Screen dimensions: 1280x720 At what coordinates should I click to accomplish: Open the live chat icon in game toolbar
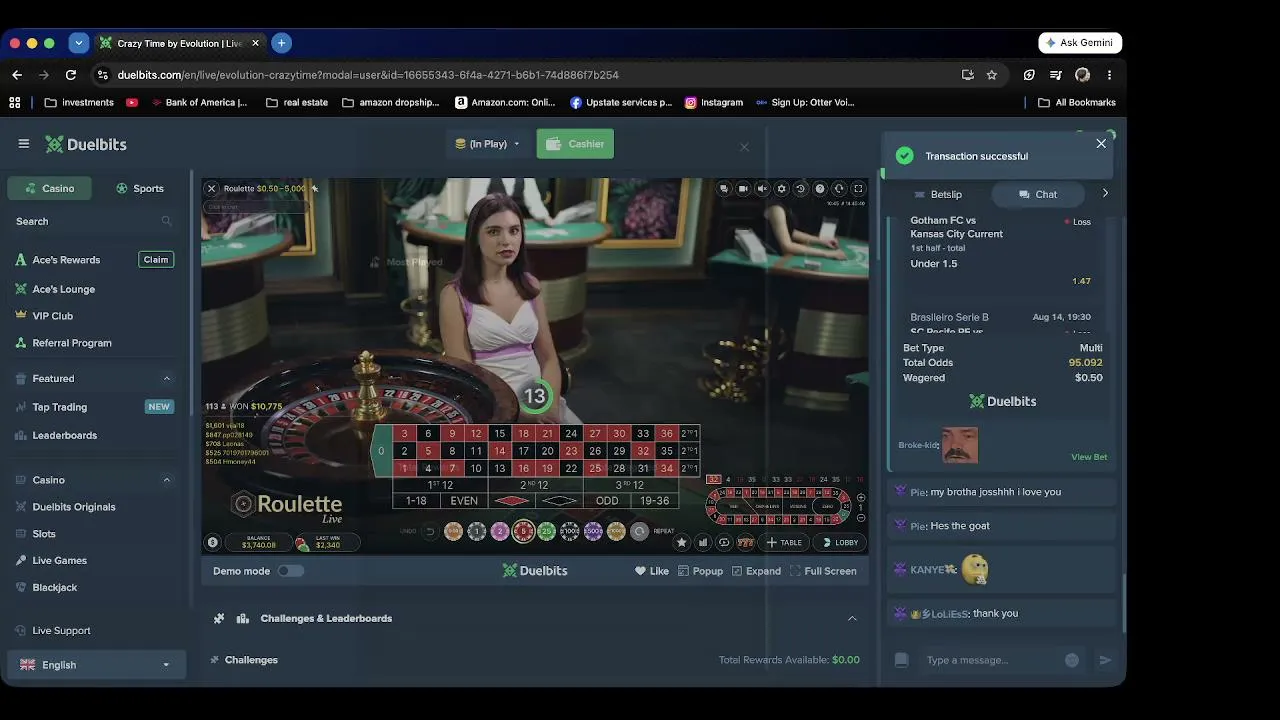pos(724,188)
